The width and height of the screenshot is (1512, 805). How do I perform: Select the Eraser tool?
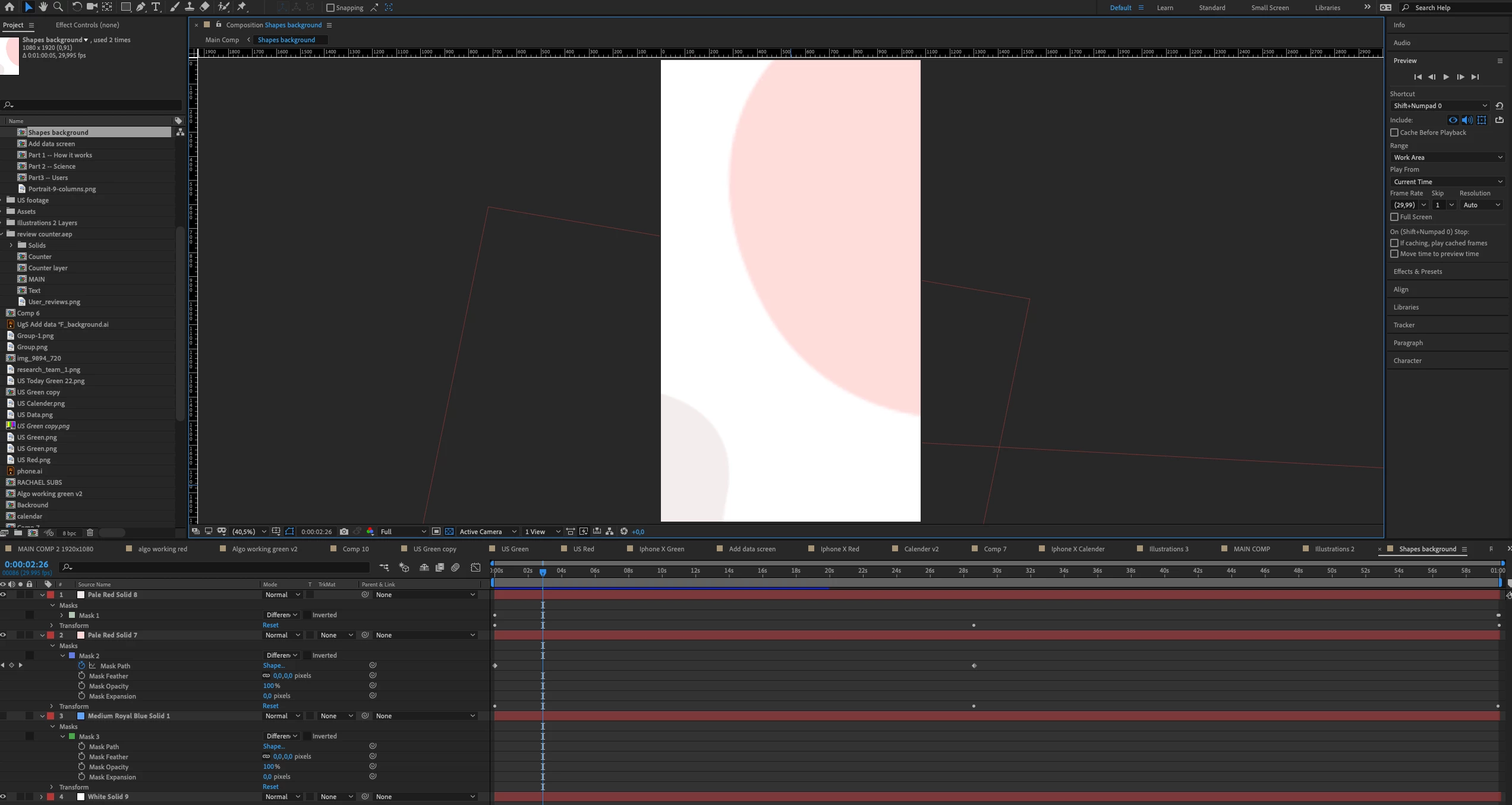point(204,7)
